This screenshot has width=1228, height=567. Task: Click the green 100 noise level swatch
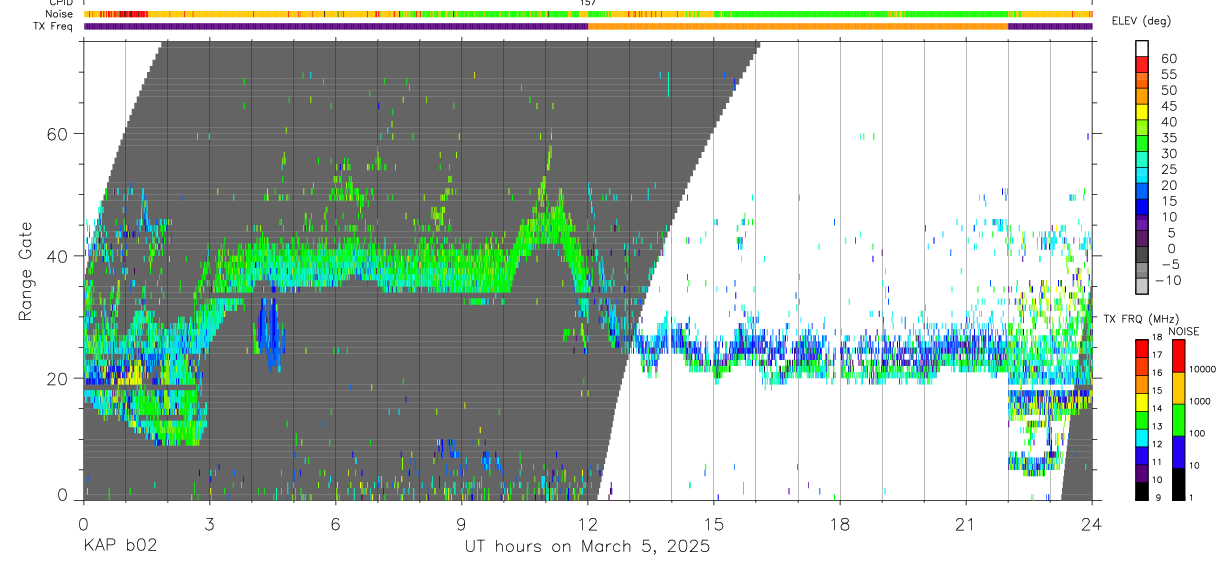[1179, 419]
